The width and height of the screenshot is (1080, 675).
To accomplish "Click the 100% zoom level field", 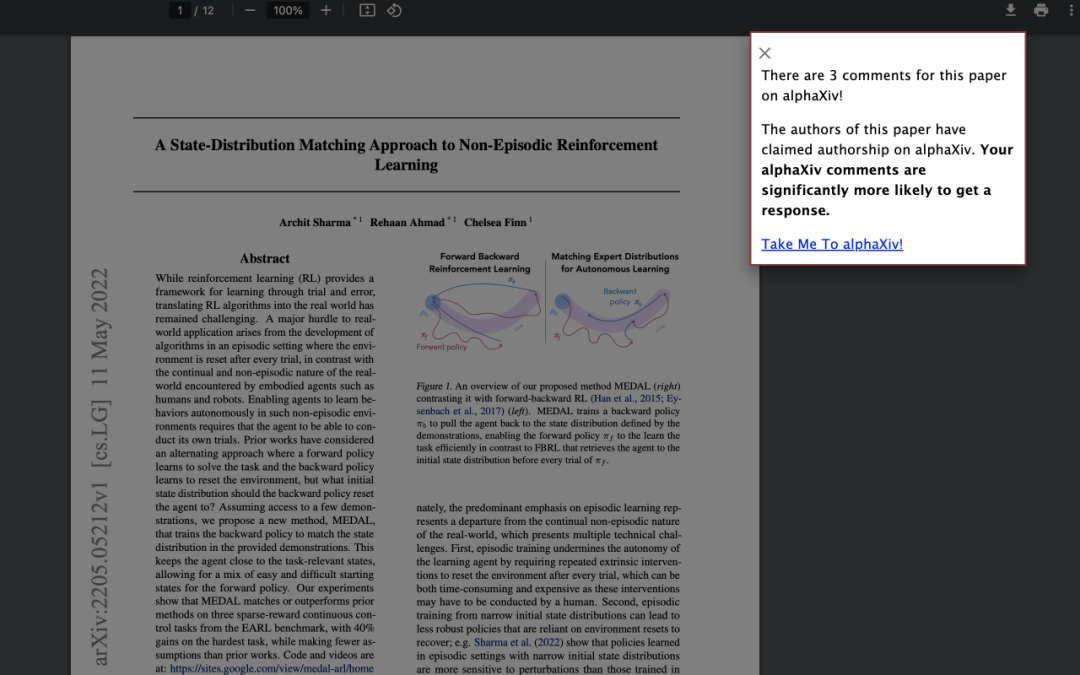I will 288,10.
